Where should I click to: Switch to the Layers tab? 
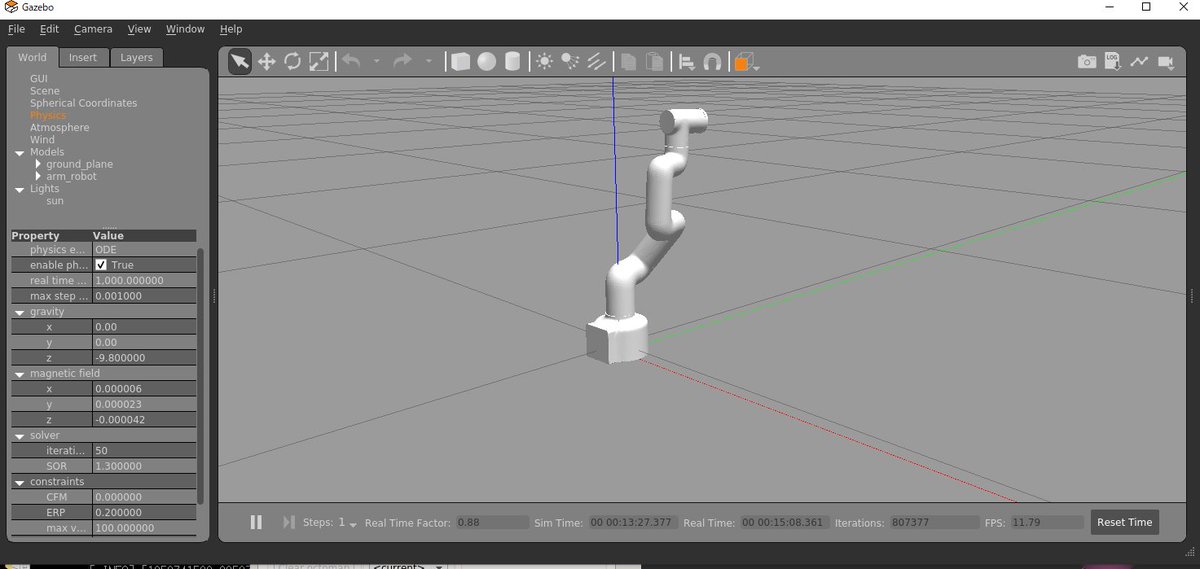137,58
